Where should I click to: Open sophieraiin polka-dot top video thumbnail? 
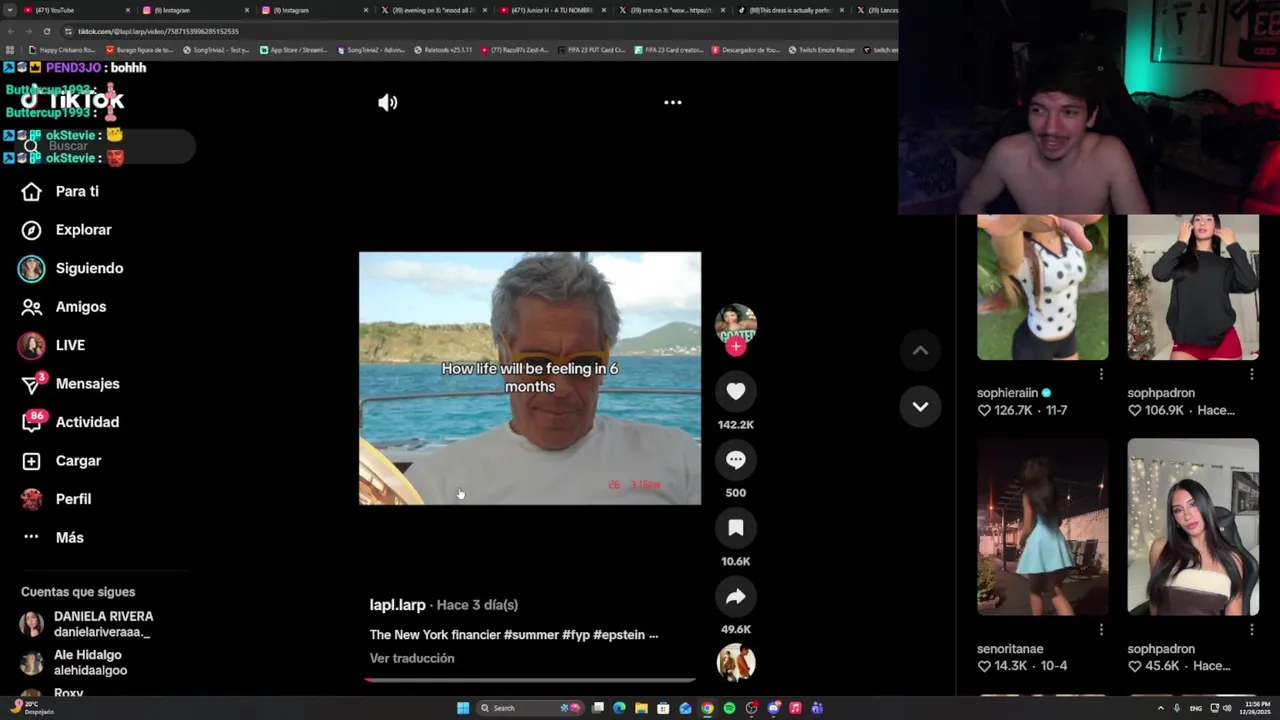click(1042, 287)
